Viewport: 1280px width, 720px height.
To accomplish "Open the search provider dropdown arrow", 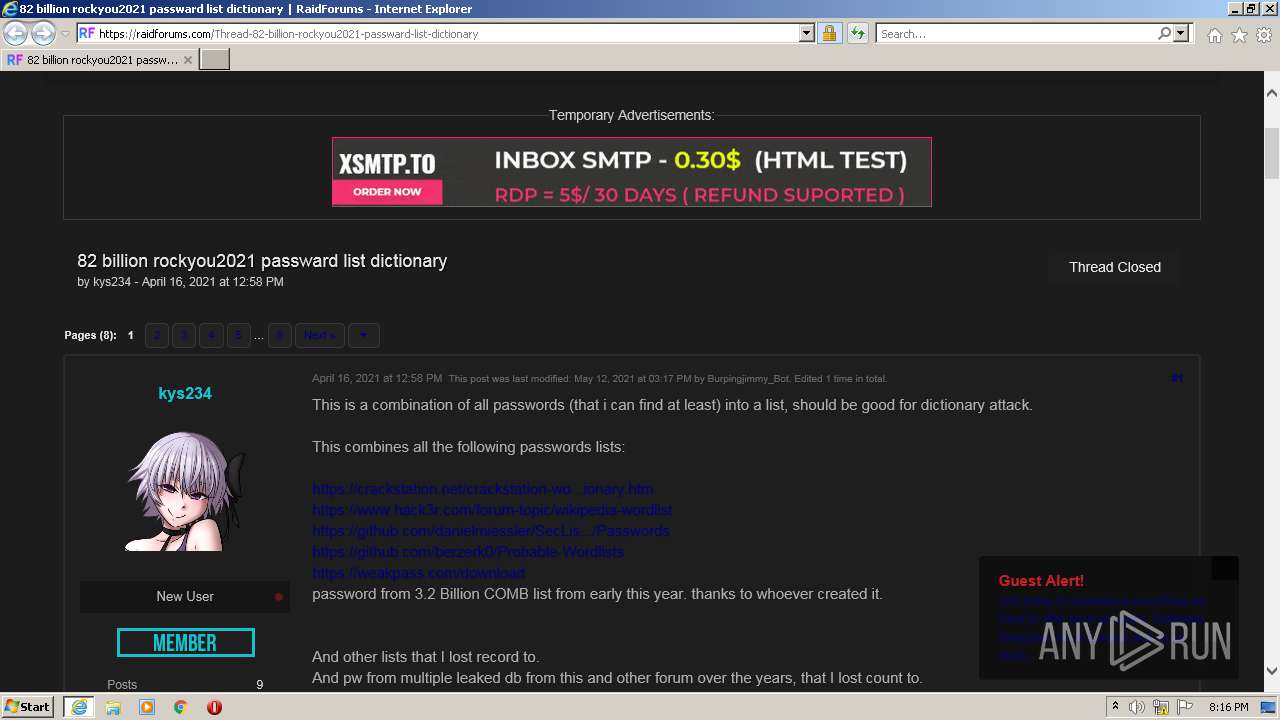I will point(1181,33).
